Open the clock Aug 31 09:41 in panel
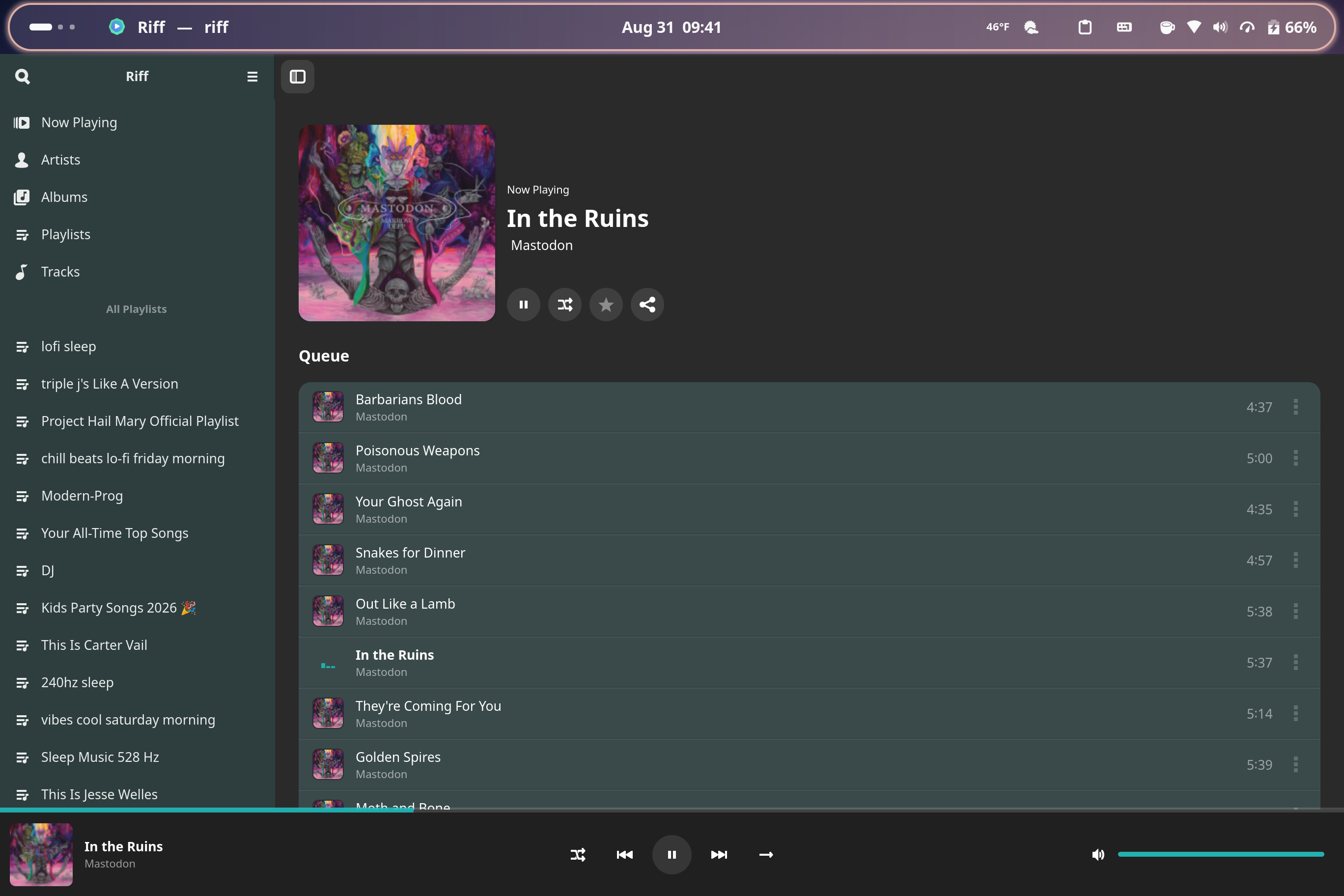 point(672,27)
